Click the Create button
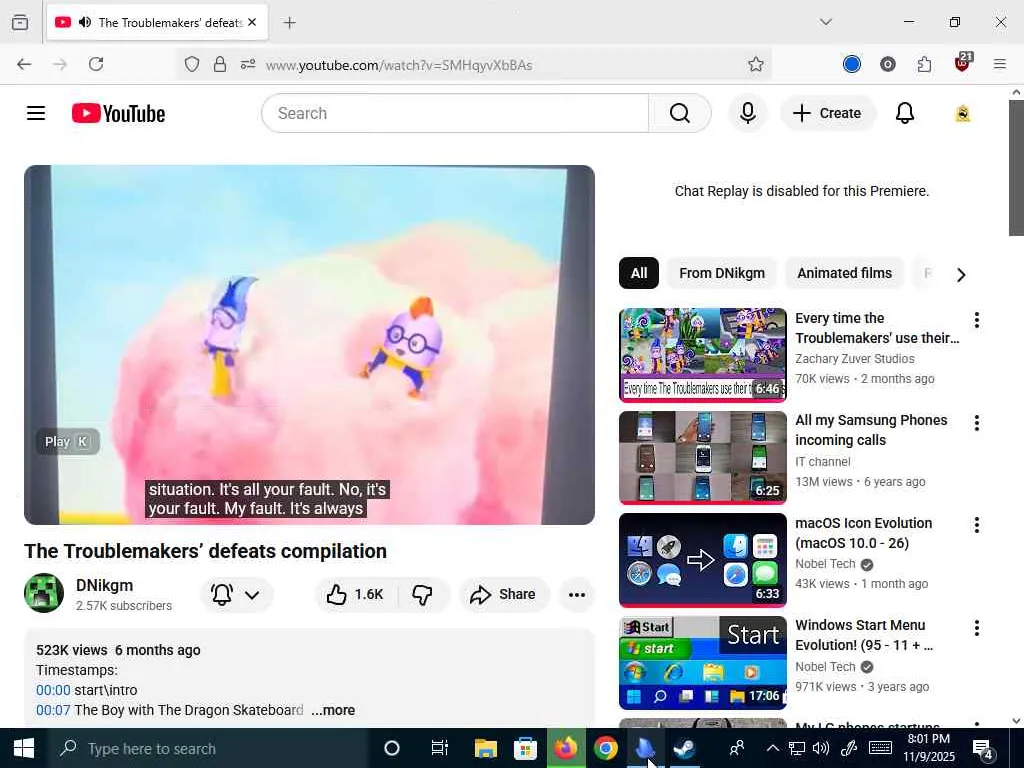 coord(827,113)
